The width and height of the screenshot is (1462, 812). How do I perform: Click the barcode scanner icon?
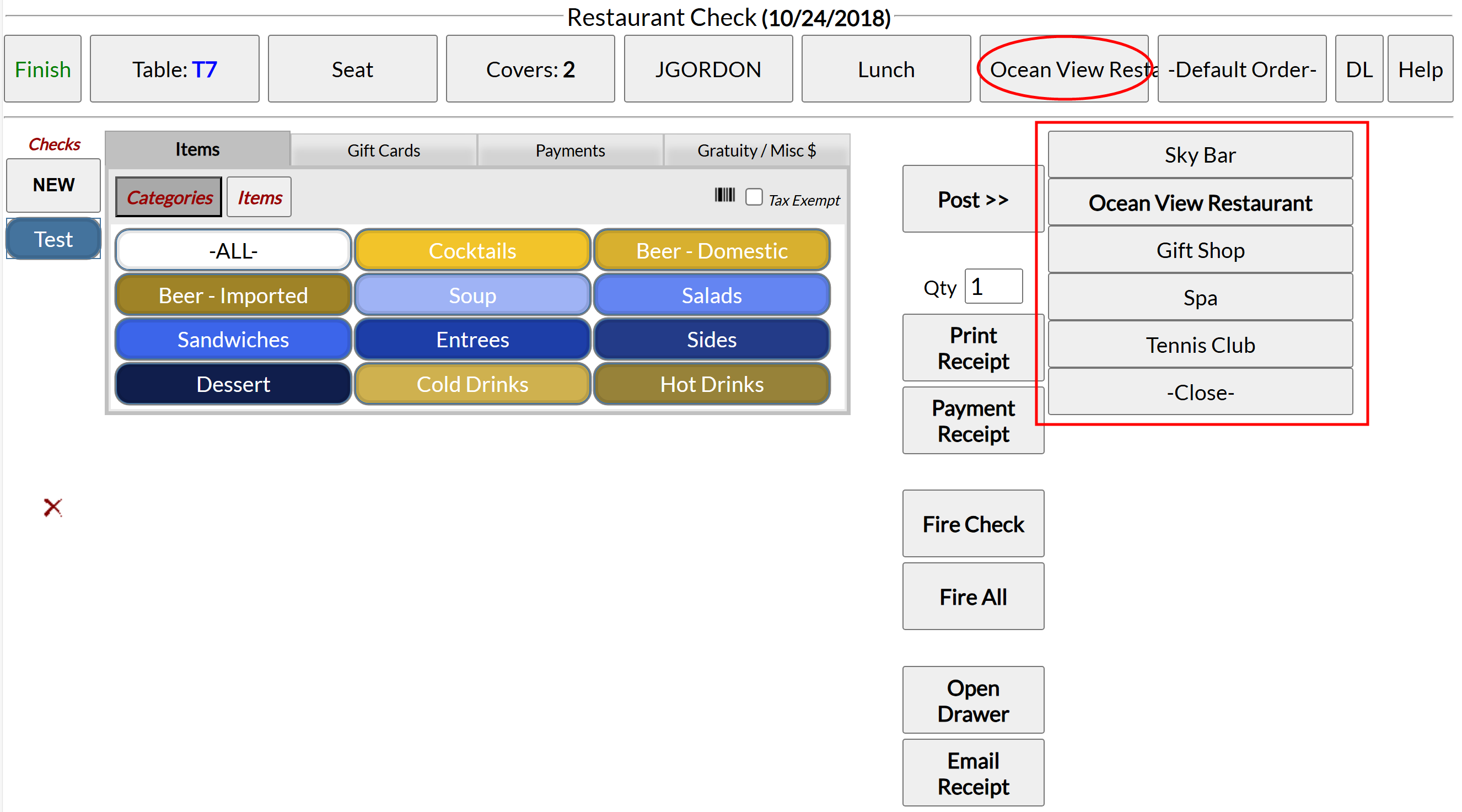724,196
